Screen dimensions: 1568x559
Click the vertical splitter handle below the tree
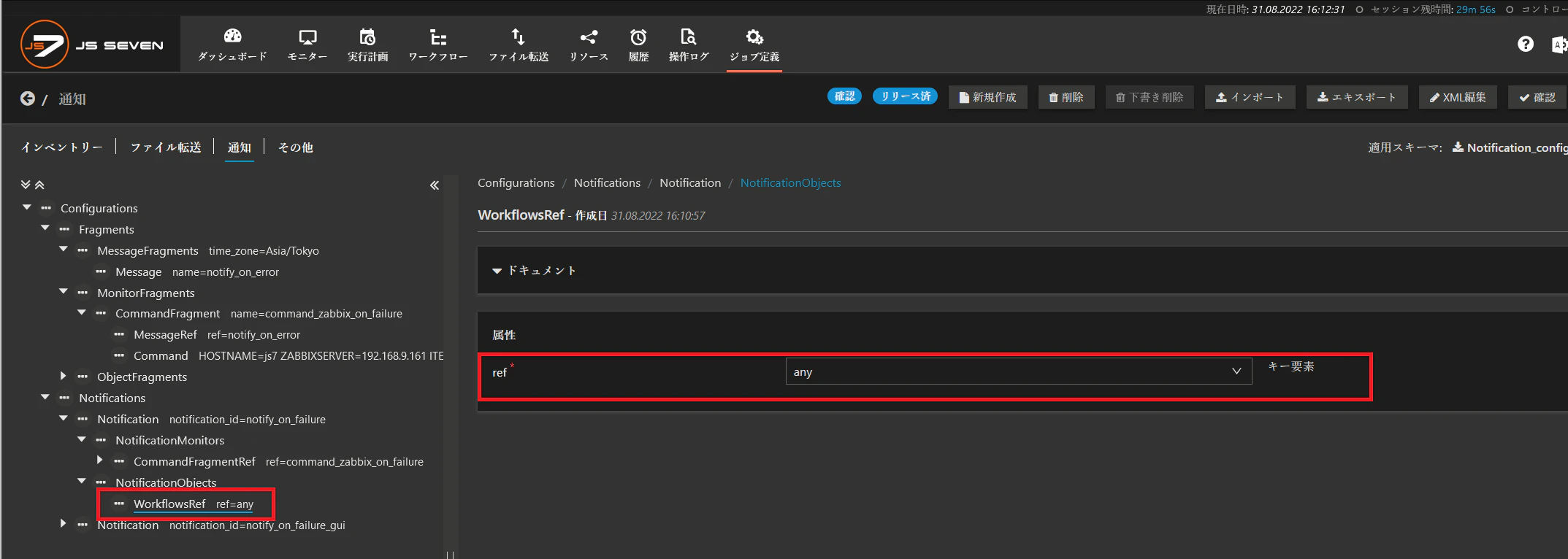pyautogui.click(x=450, y=555)
